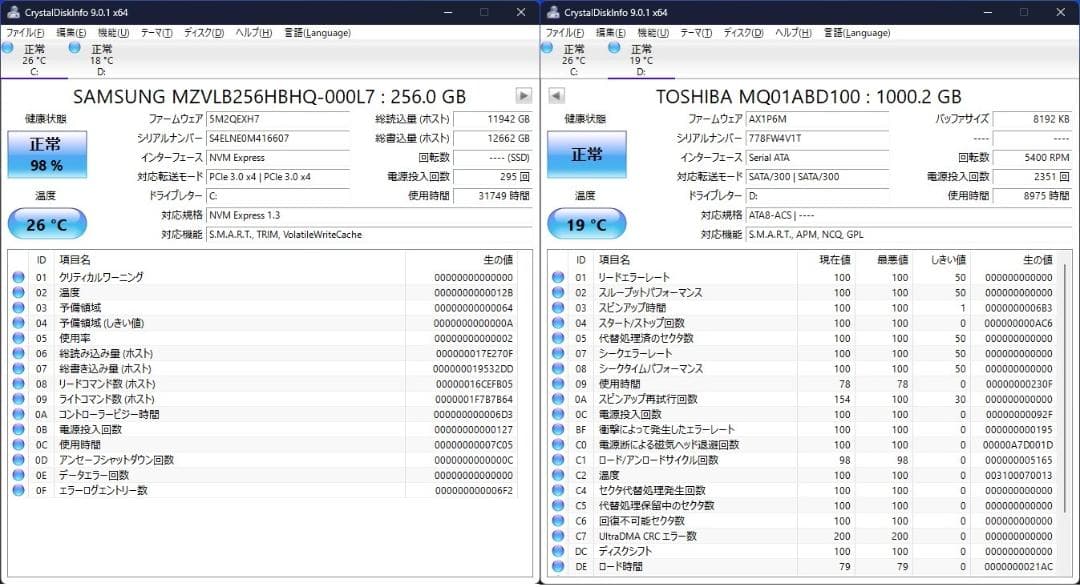Click the 19 °C temperature button
1080x587 pixels.
pos(587,224)
